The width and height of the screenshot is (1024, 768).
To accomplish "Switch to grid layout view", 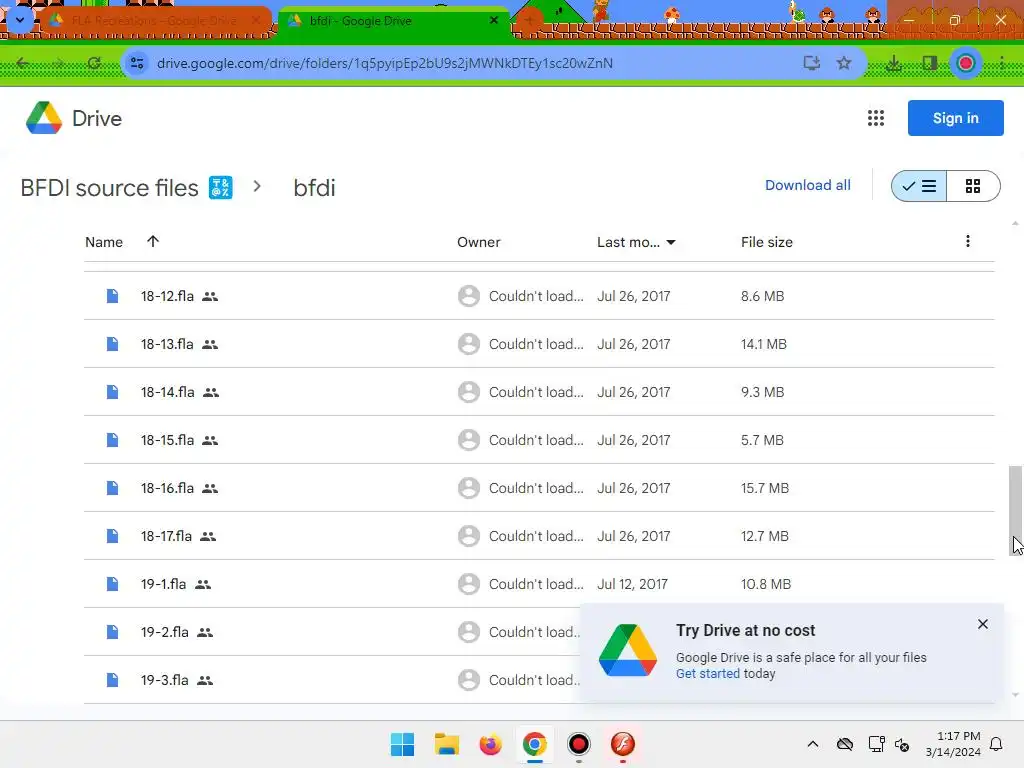I will point(973,186).
